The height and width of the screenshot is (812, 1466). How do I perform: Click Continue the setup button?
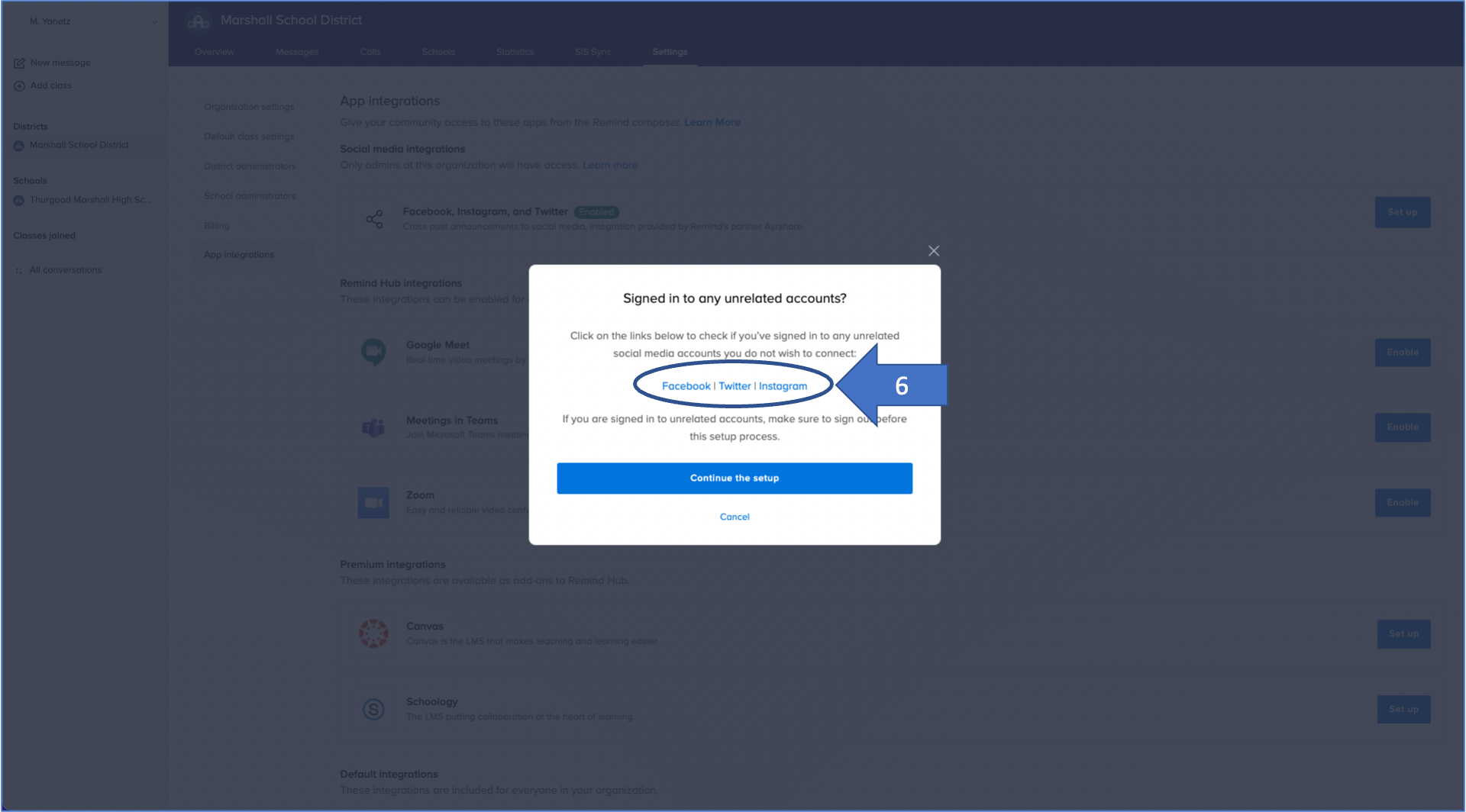point(735,478)
